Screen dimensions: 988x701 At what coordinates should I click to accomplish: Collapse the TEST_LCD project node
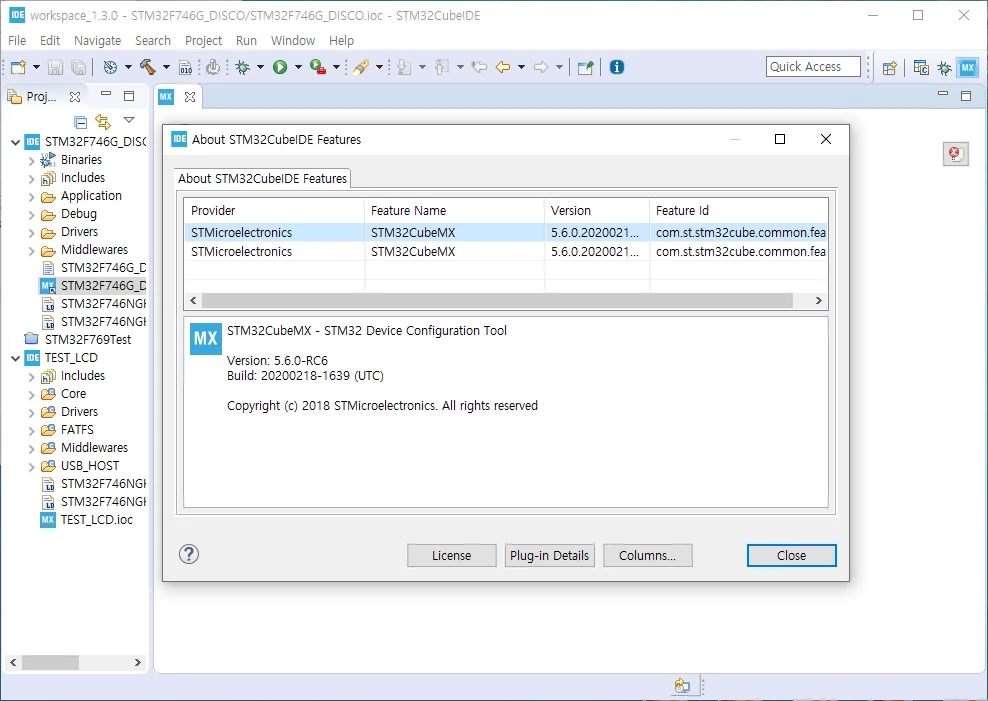tap(15, 358)
